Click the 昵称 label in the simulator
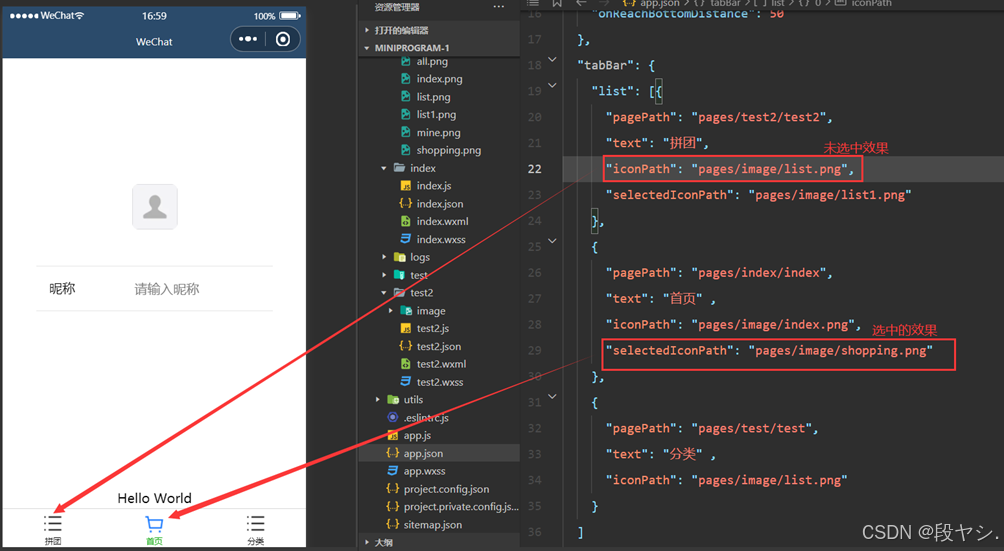The image size is (1004, 551). tap(62, 289)
